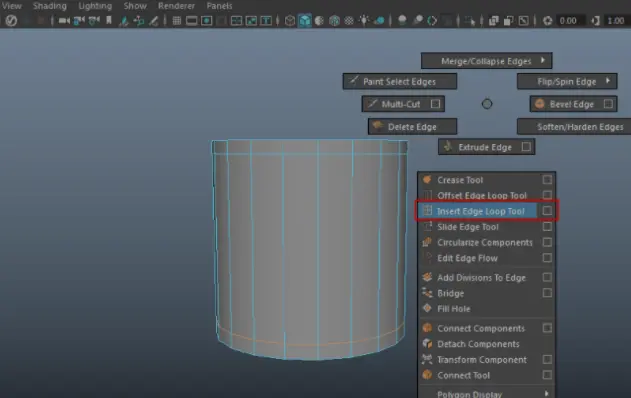Open the Show menu
The width and height of the screenshot is (631, 398).
click(135, 6)
